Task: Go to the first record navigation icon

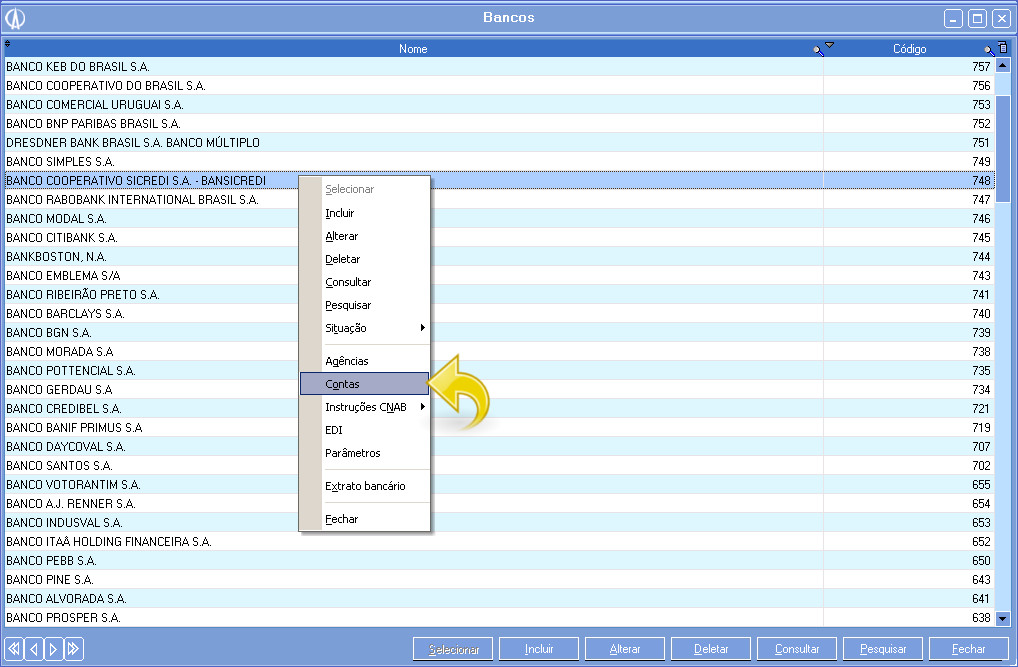Action: click(x=14, y=648)
